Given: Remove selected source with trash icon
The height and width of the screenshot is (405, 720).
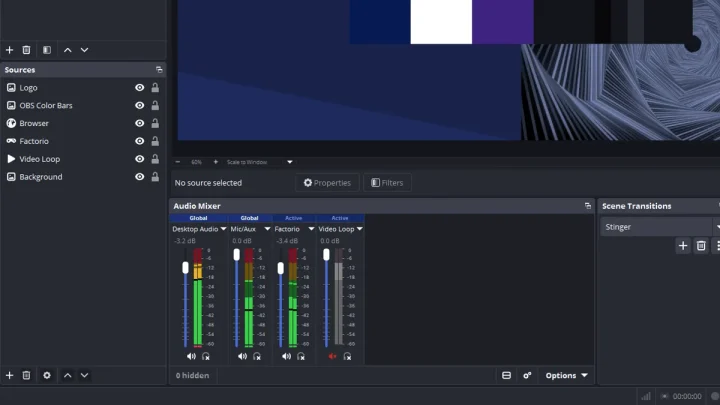Looking at the screenshot, I should coord(26,375).
